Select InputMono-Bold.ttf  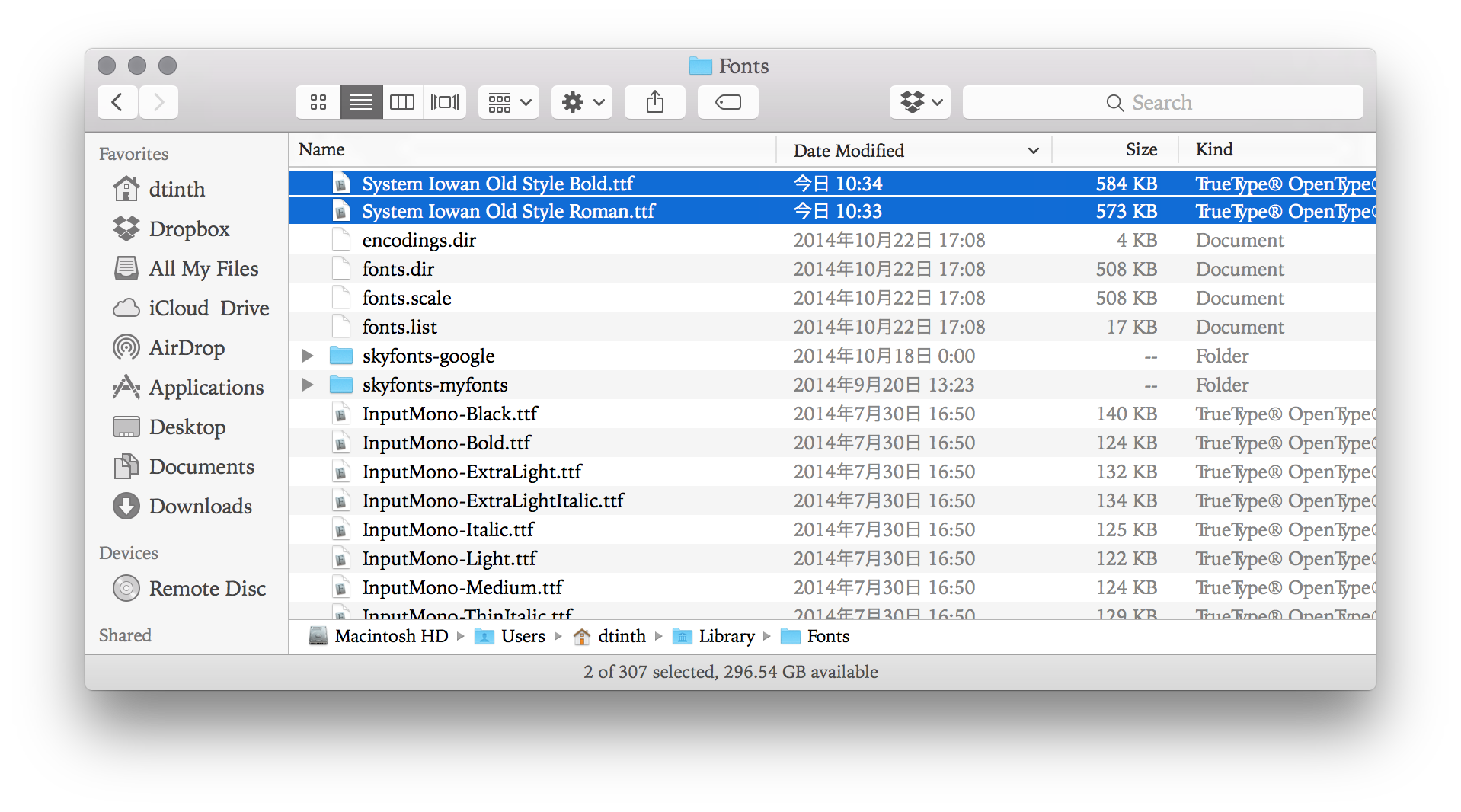coord(833,443)
